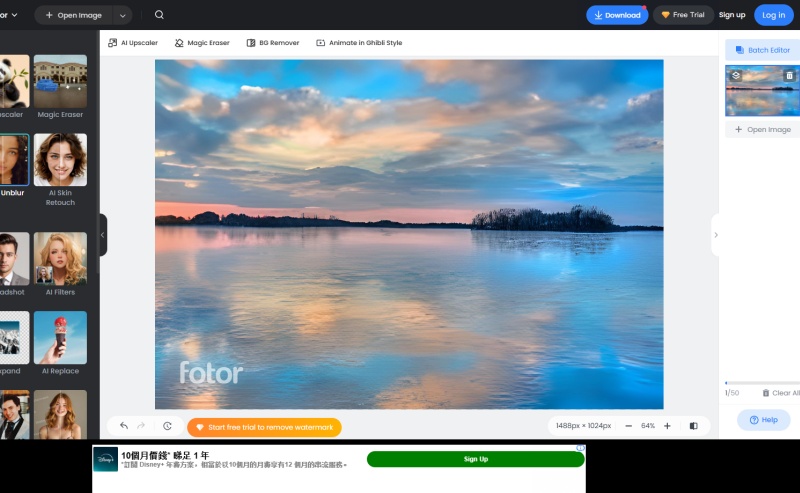Open the BG Remover tool

click(x=273, y=43)
